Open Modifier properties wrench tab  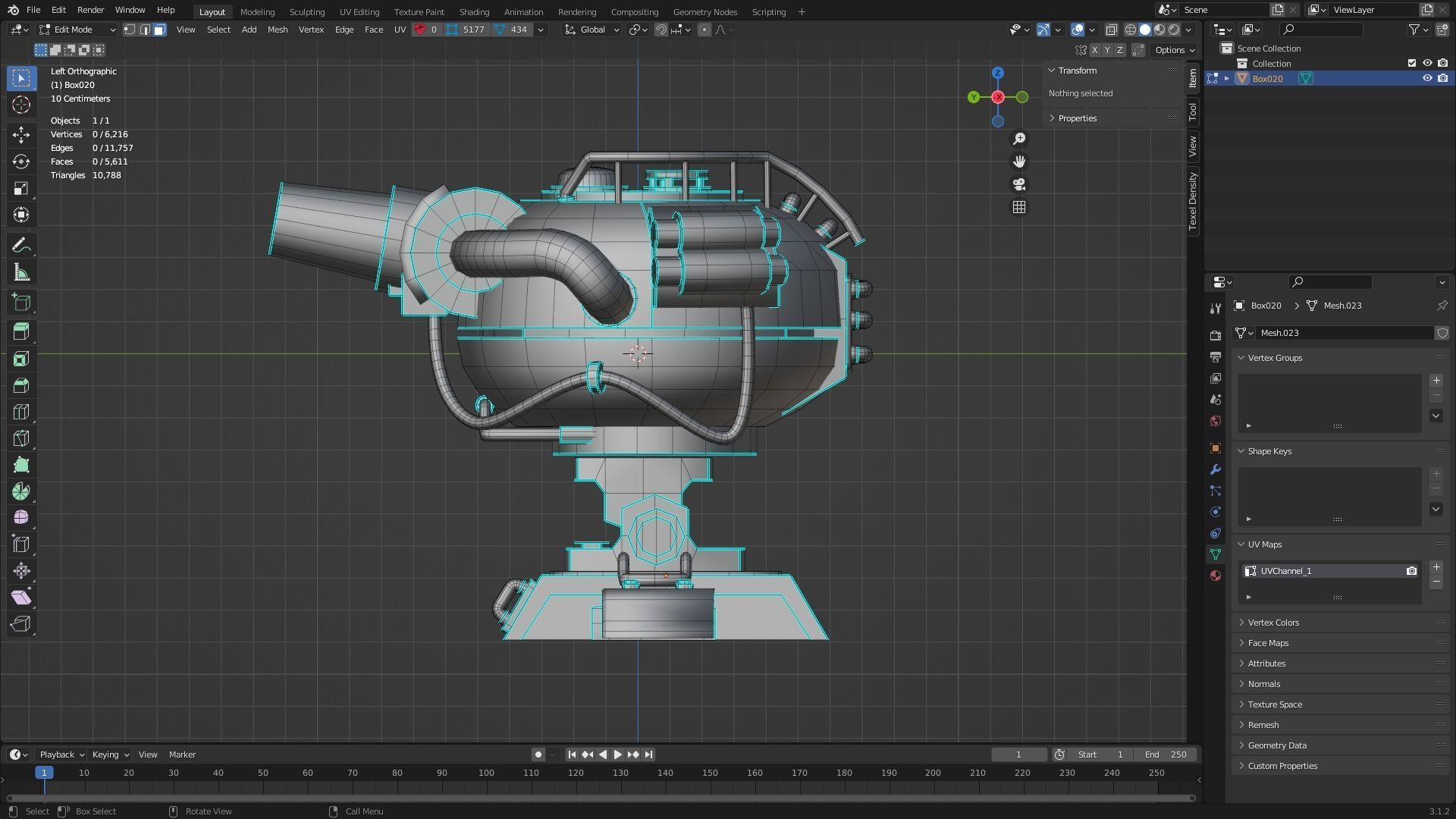tap(1216, 469)
